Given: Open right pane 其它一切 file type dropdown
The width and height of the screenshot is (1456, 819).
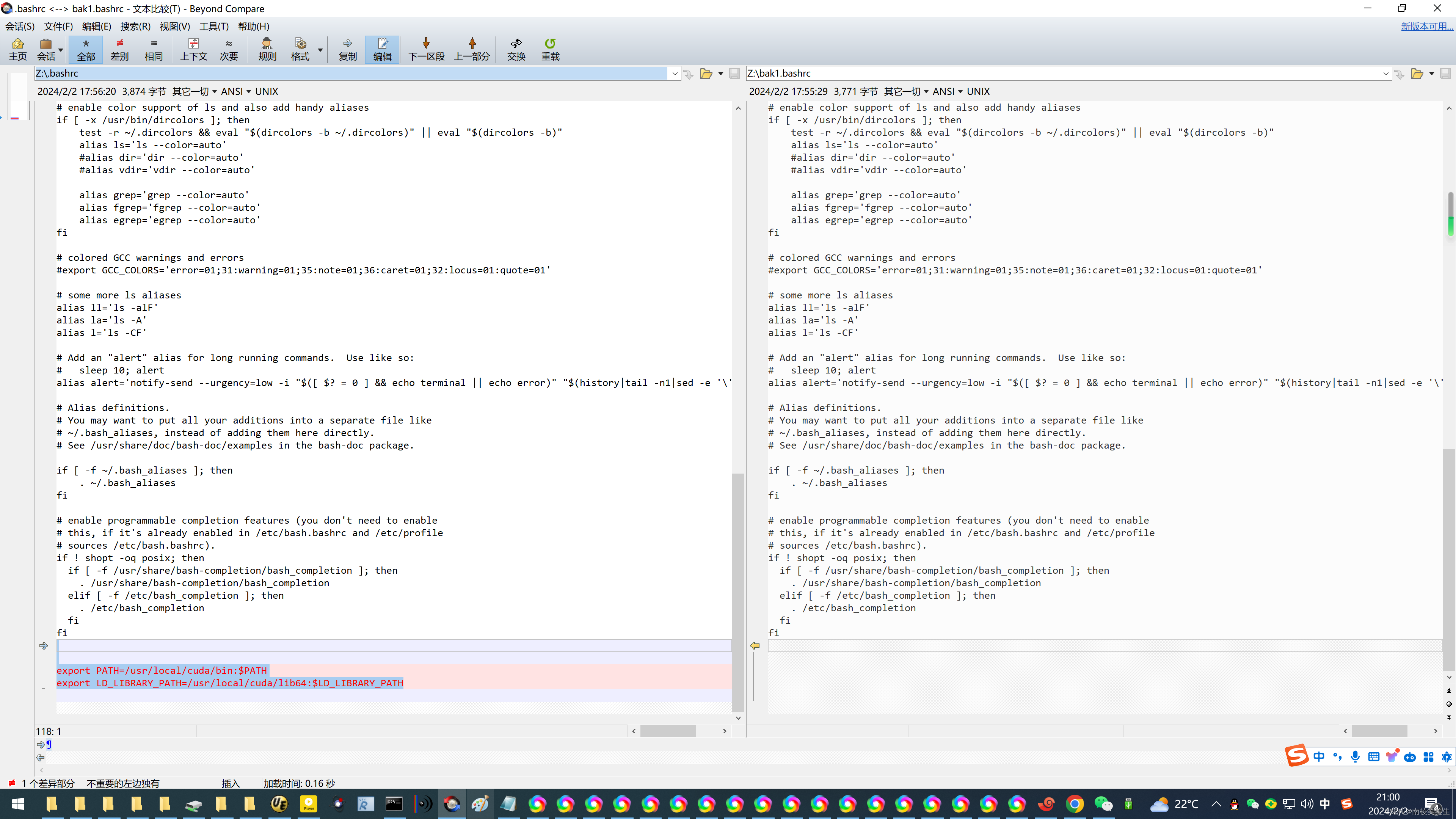Looking at the screenshot, I should (906, 91).
